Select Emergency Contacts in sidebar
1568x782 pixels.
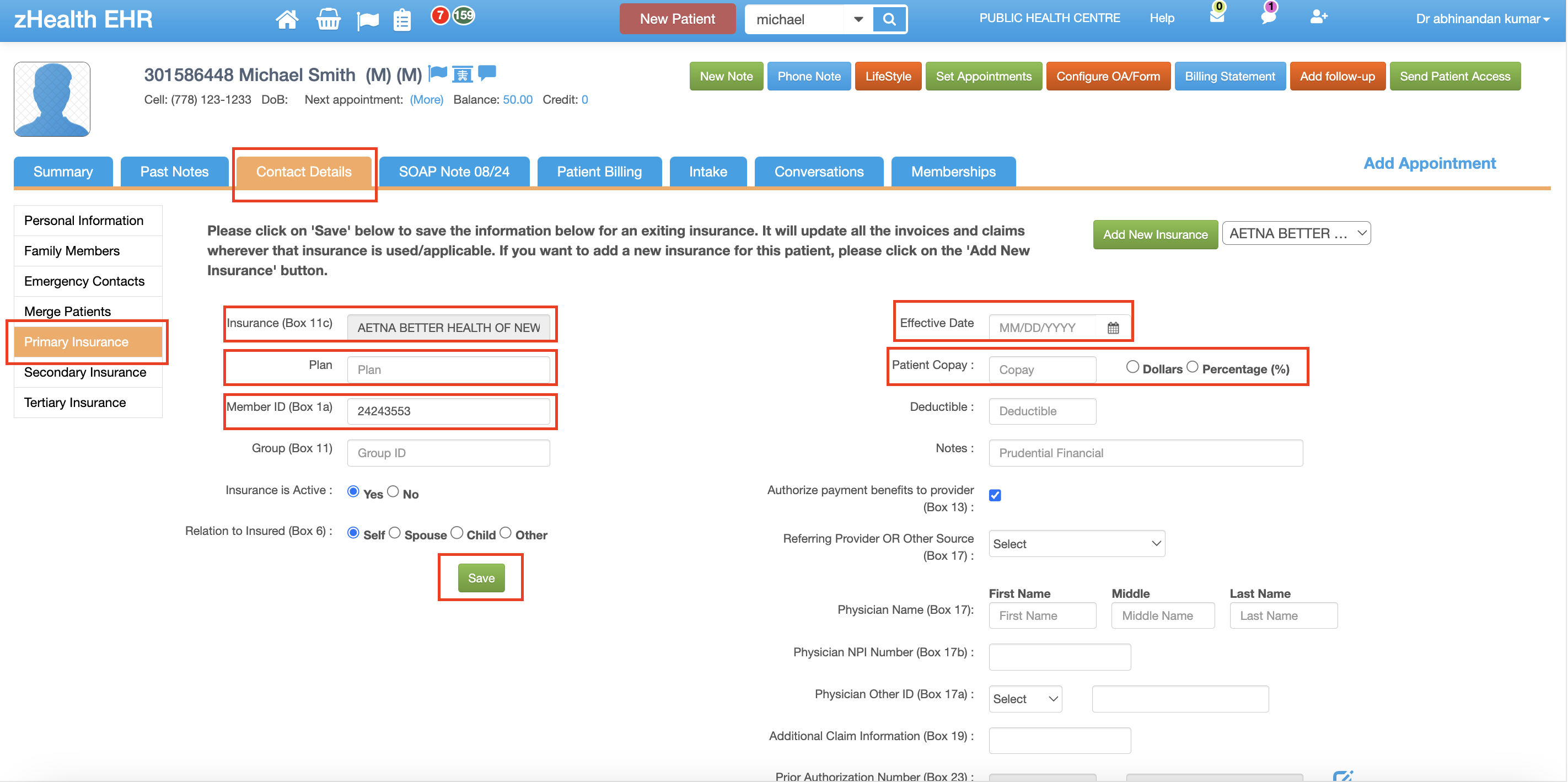pyautogui.click(x=88, y=281)
